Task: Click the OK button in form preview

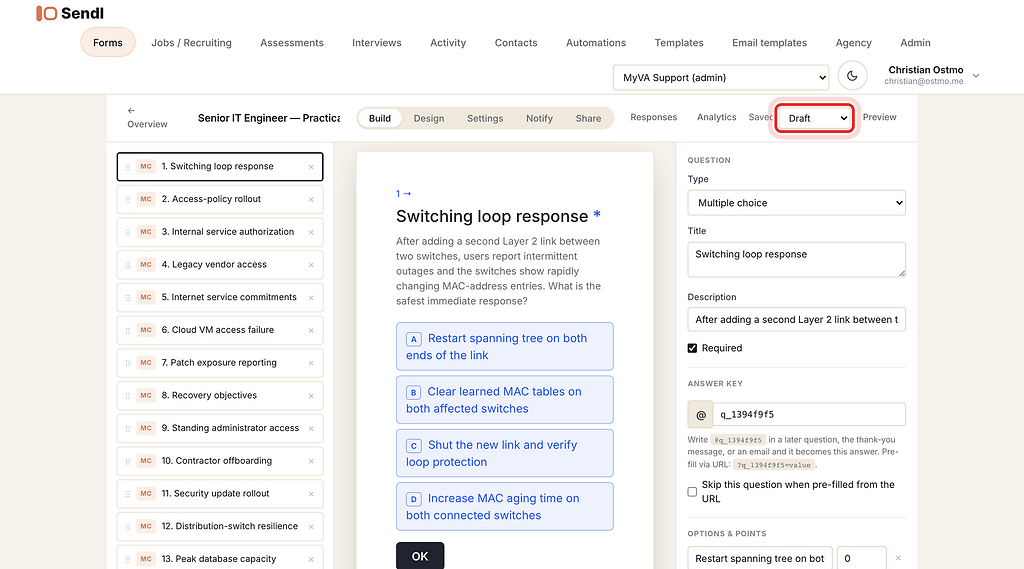Action: tap(420, 556)
